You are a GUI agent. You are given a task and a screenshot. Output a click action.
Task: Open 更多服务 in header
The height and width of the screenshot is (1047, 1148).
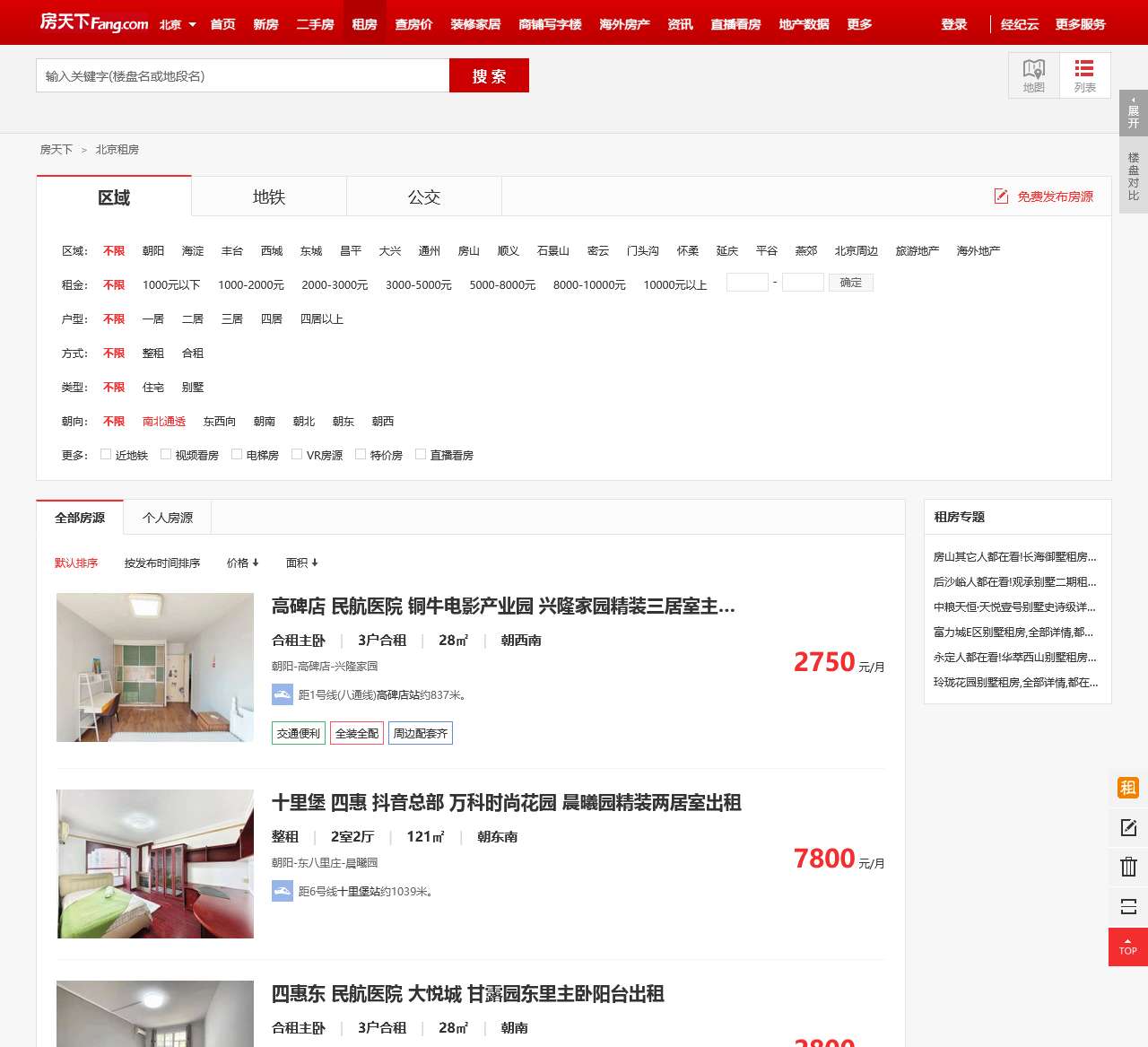point(1081,24)
